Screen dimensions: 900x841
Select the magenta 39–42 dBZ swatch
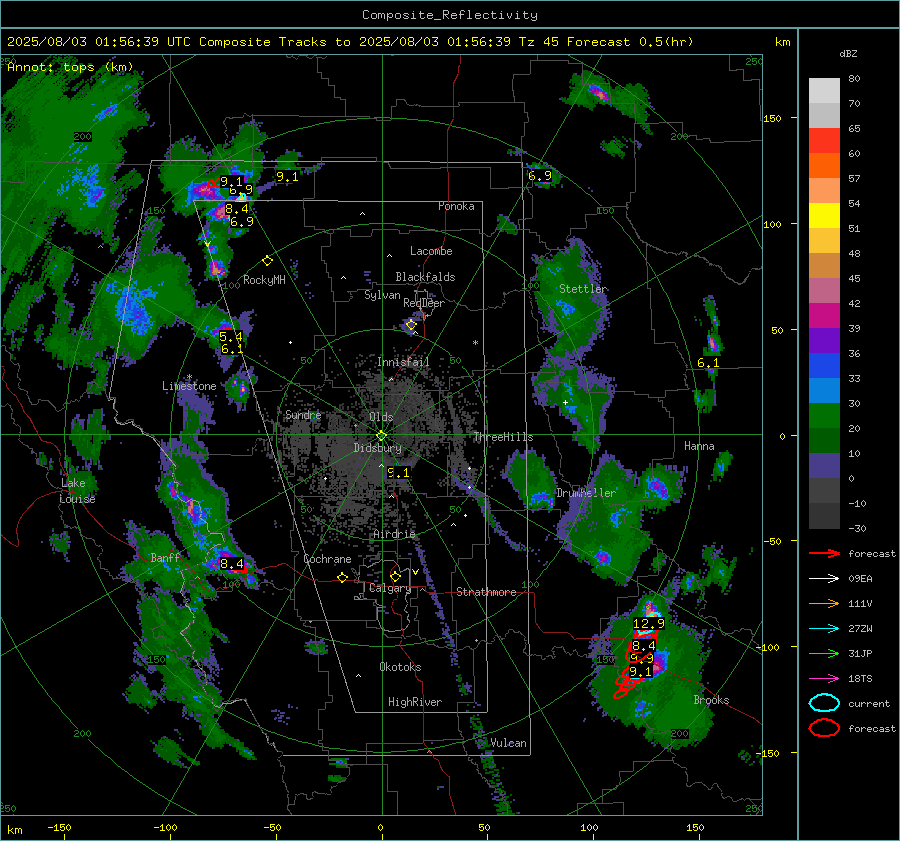[x=824, y=316]
